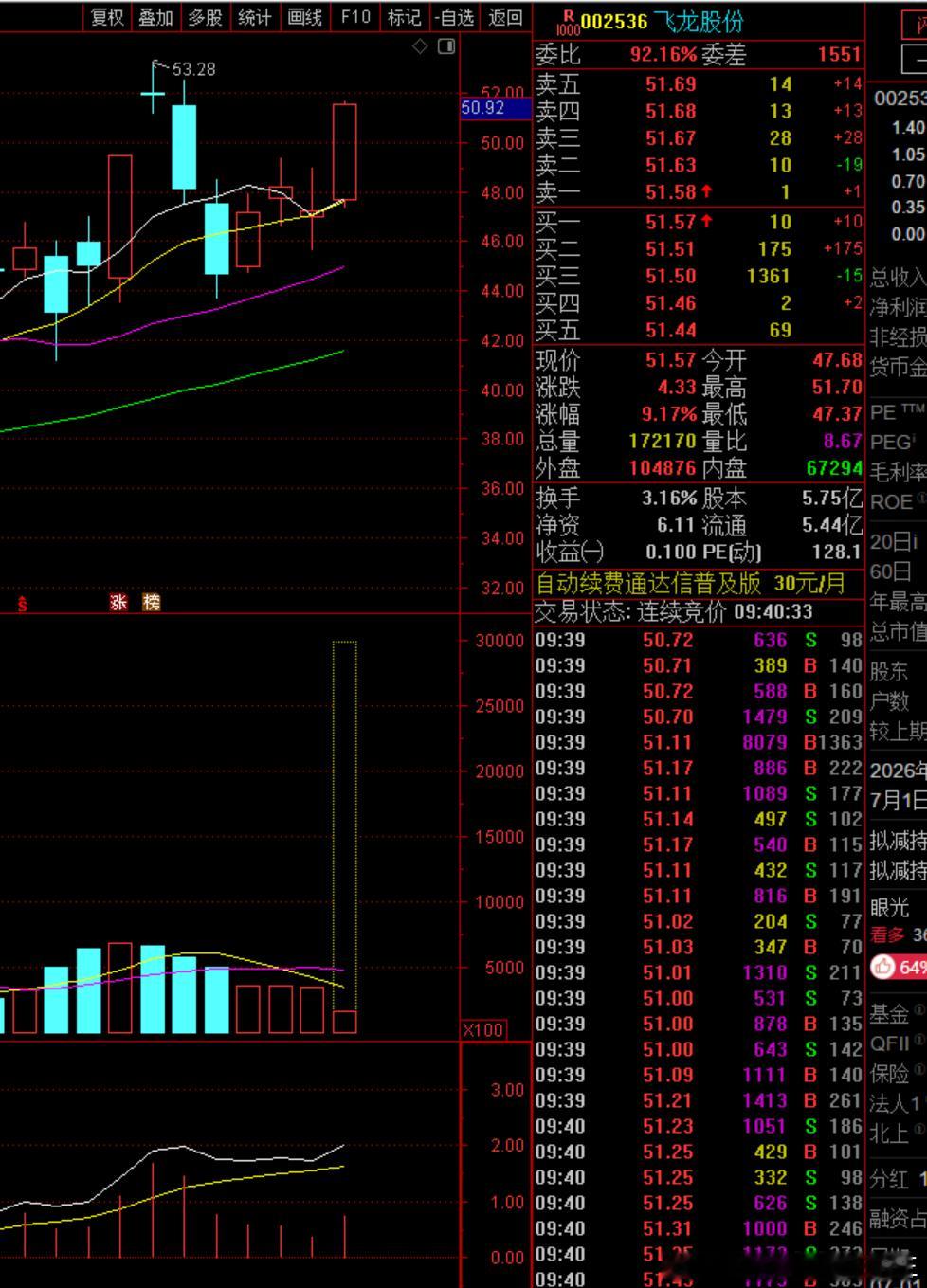
Task: Select the 卖二 row at 51.63
Action: (700, 166)
